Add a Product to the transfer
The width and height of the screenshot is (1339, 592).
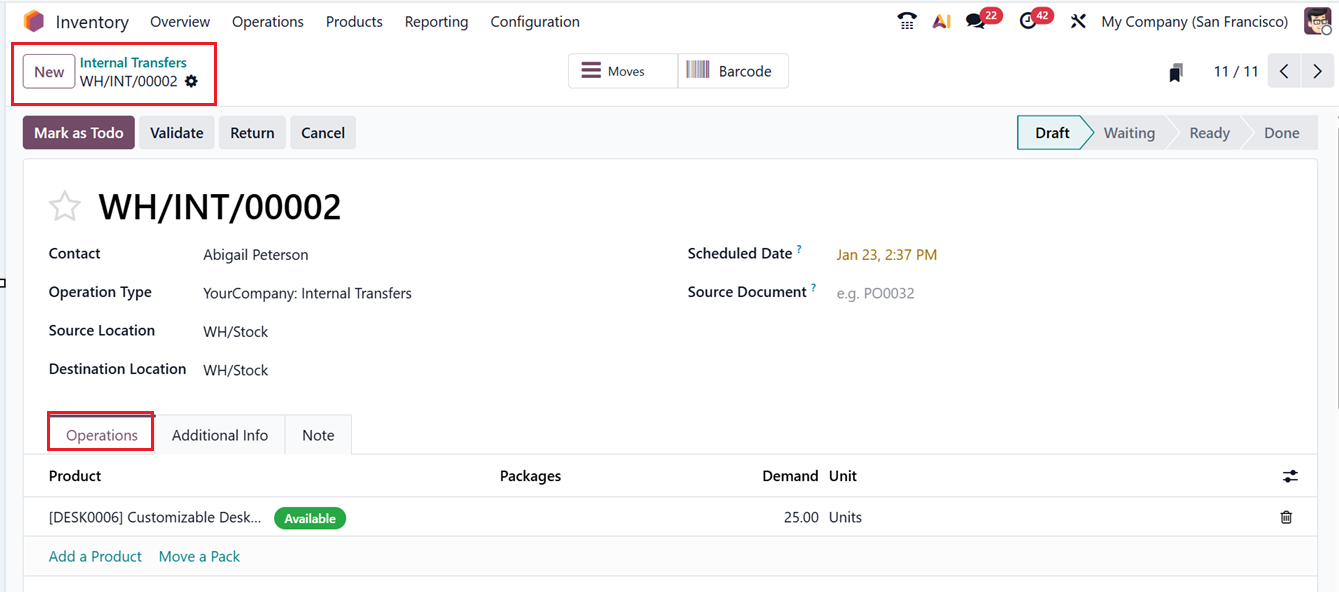click(95, 556)
